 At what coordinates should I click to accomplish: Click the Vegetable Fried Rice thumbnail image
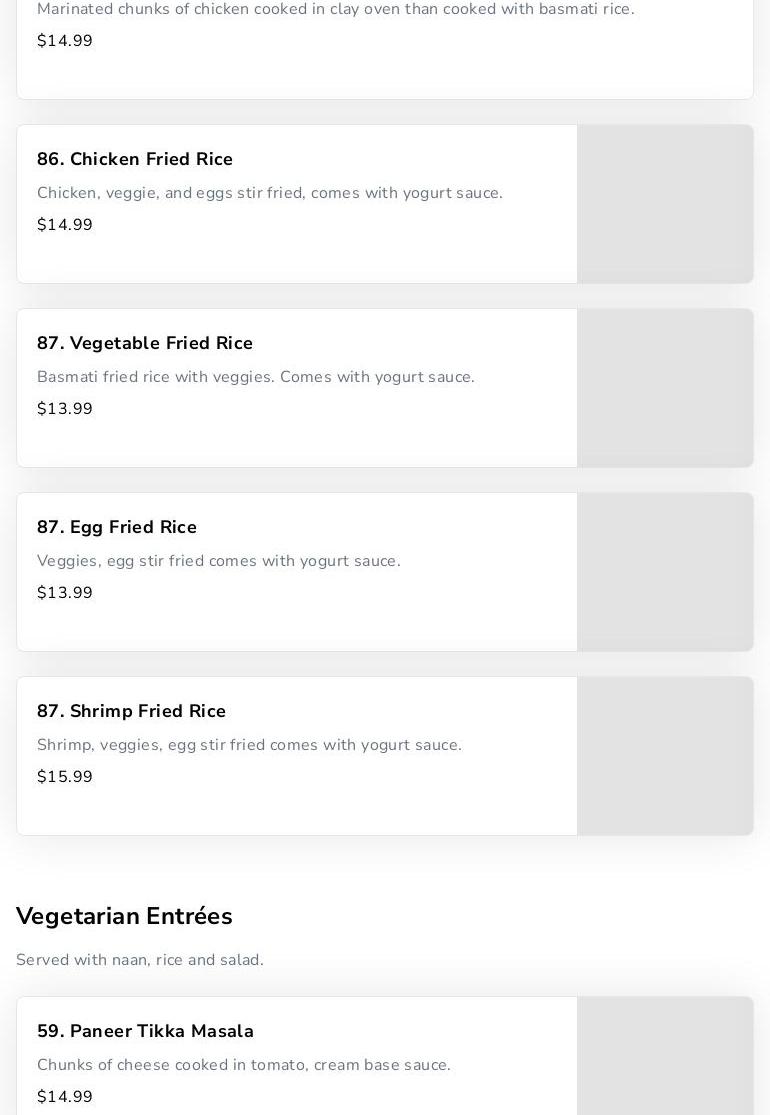tap(665, 388)
